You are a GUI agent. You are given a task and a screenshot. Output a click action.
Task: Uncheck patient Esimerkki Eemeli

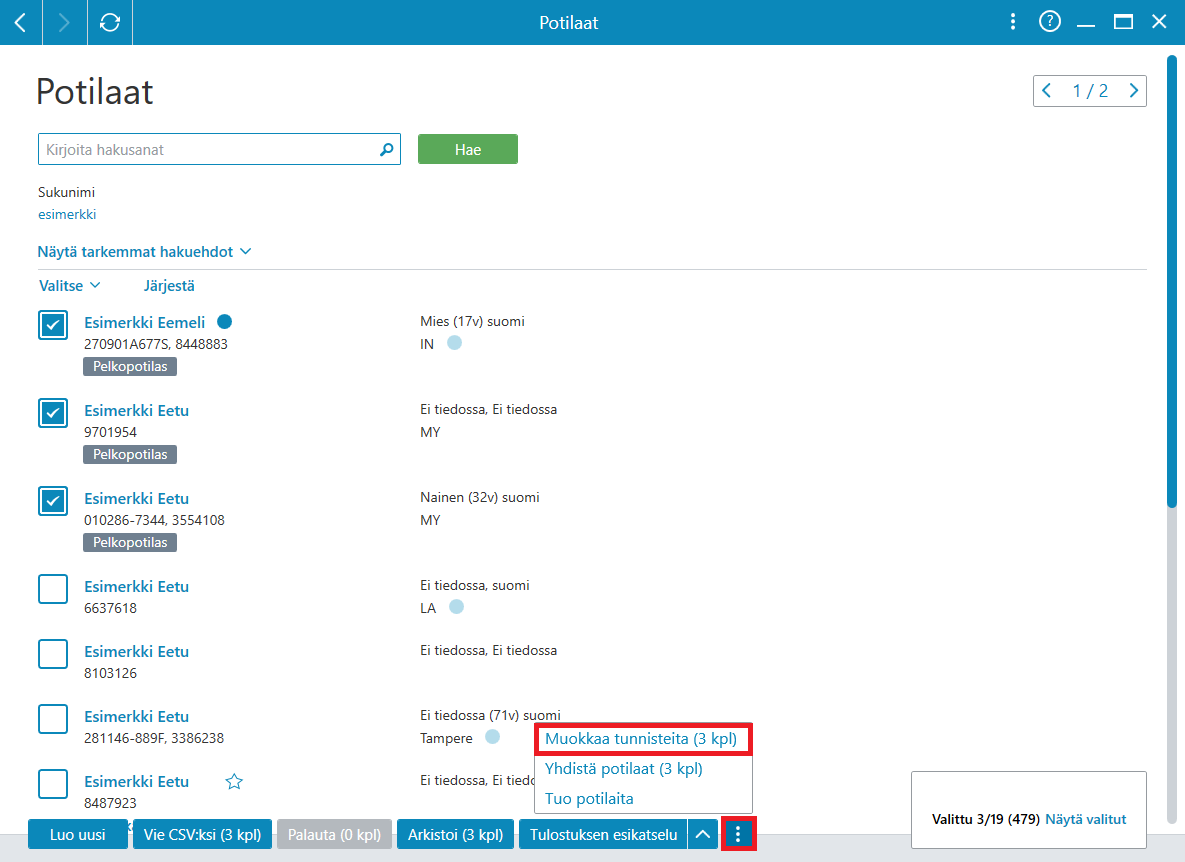(53, 325)
